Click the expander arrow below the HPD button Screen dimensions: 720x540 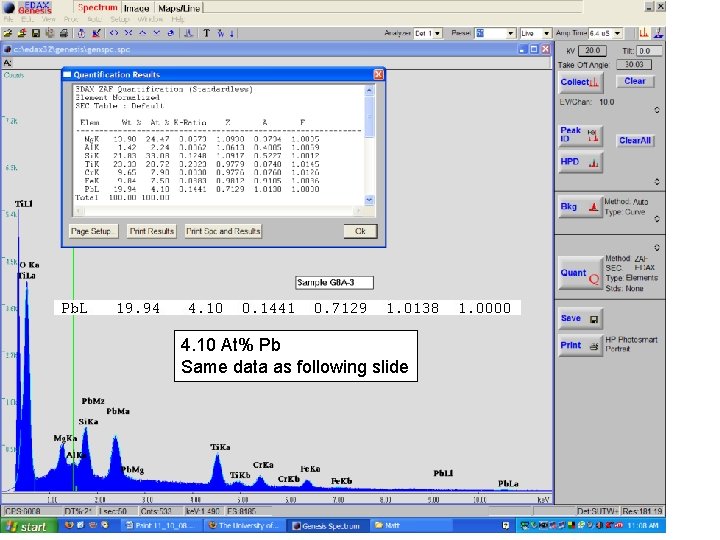657,181
